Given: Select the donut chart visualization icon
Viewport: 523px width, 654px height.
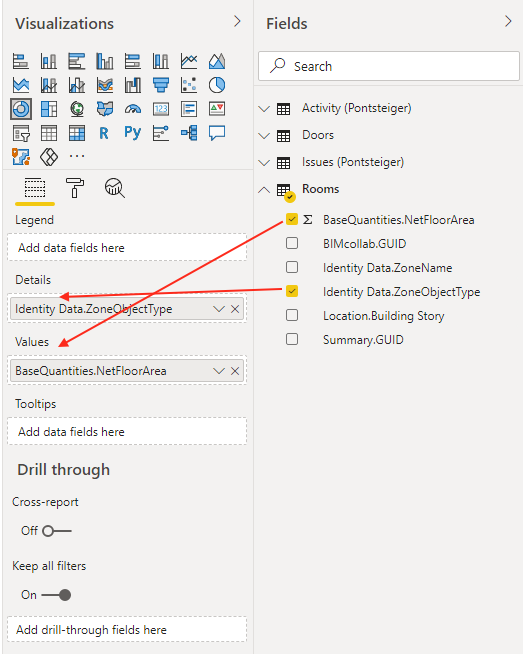Looking at the screenshot, I should coord(21,109).
